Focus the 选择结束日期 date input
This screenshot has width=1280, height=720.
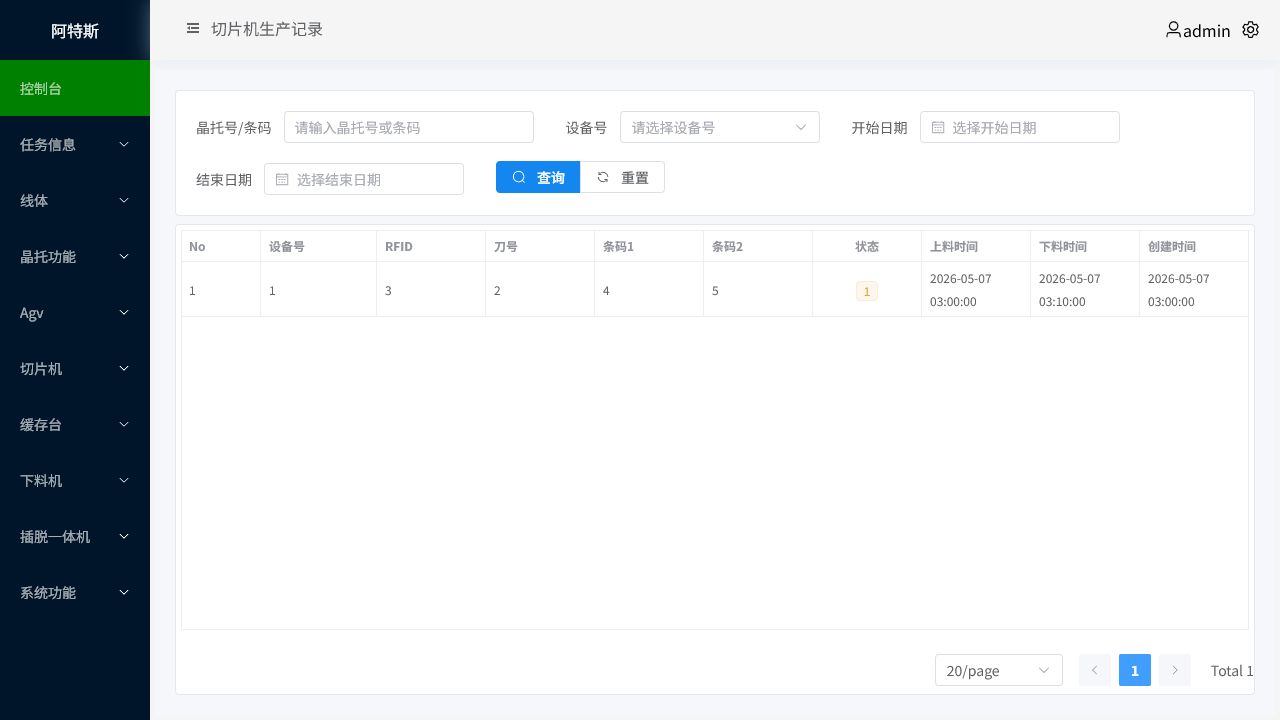(364, 179)
